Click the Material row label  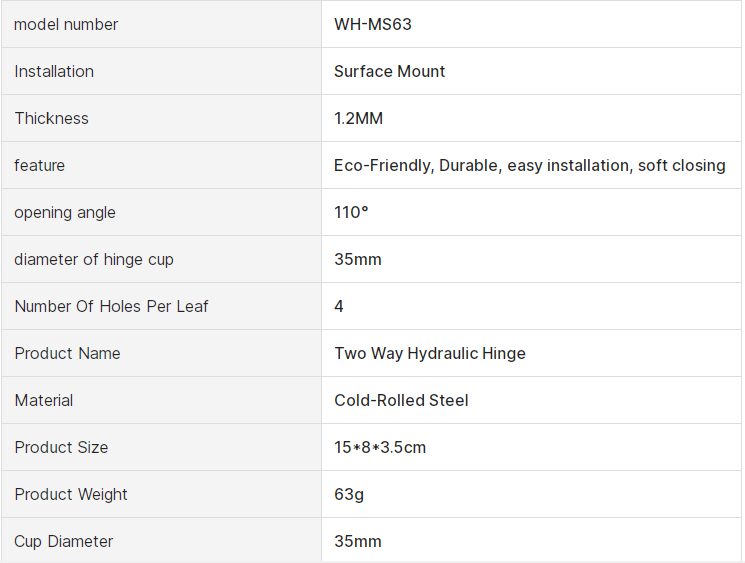[44, 400]
